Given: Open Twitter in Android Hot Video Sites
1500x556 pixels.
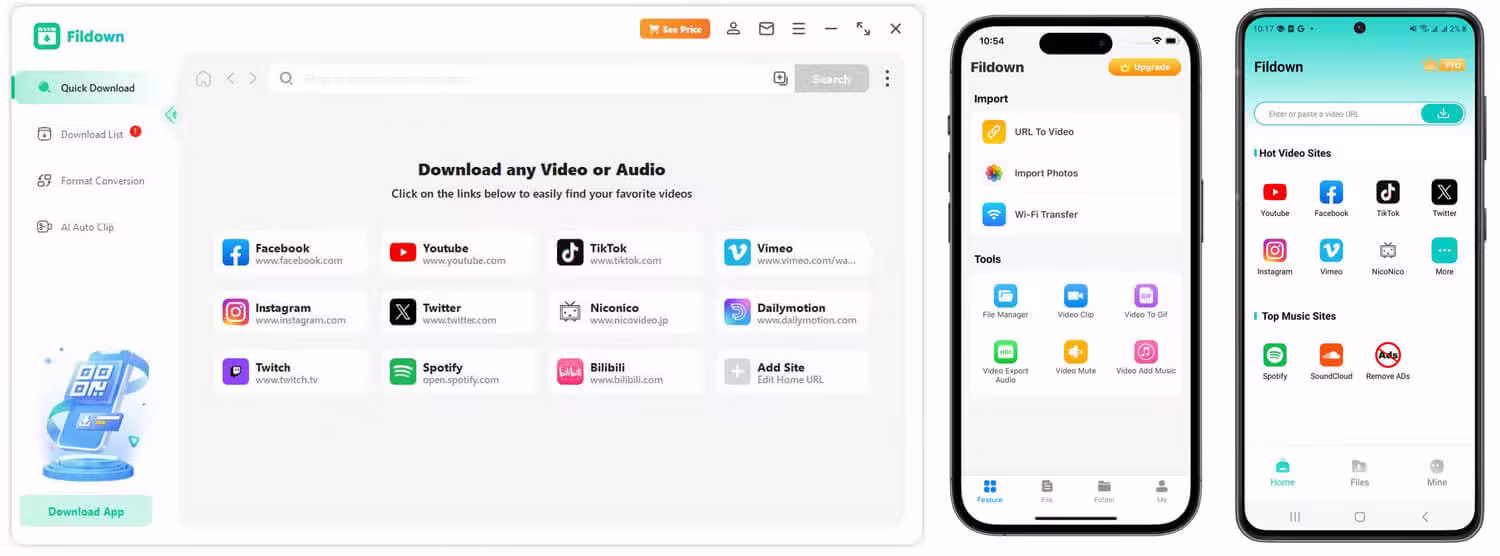Looking at the screenshot, I should (1444, 198).
